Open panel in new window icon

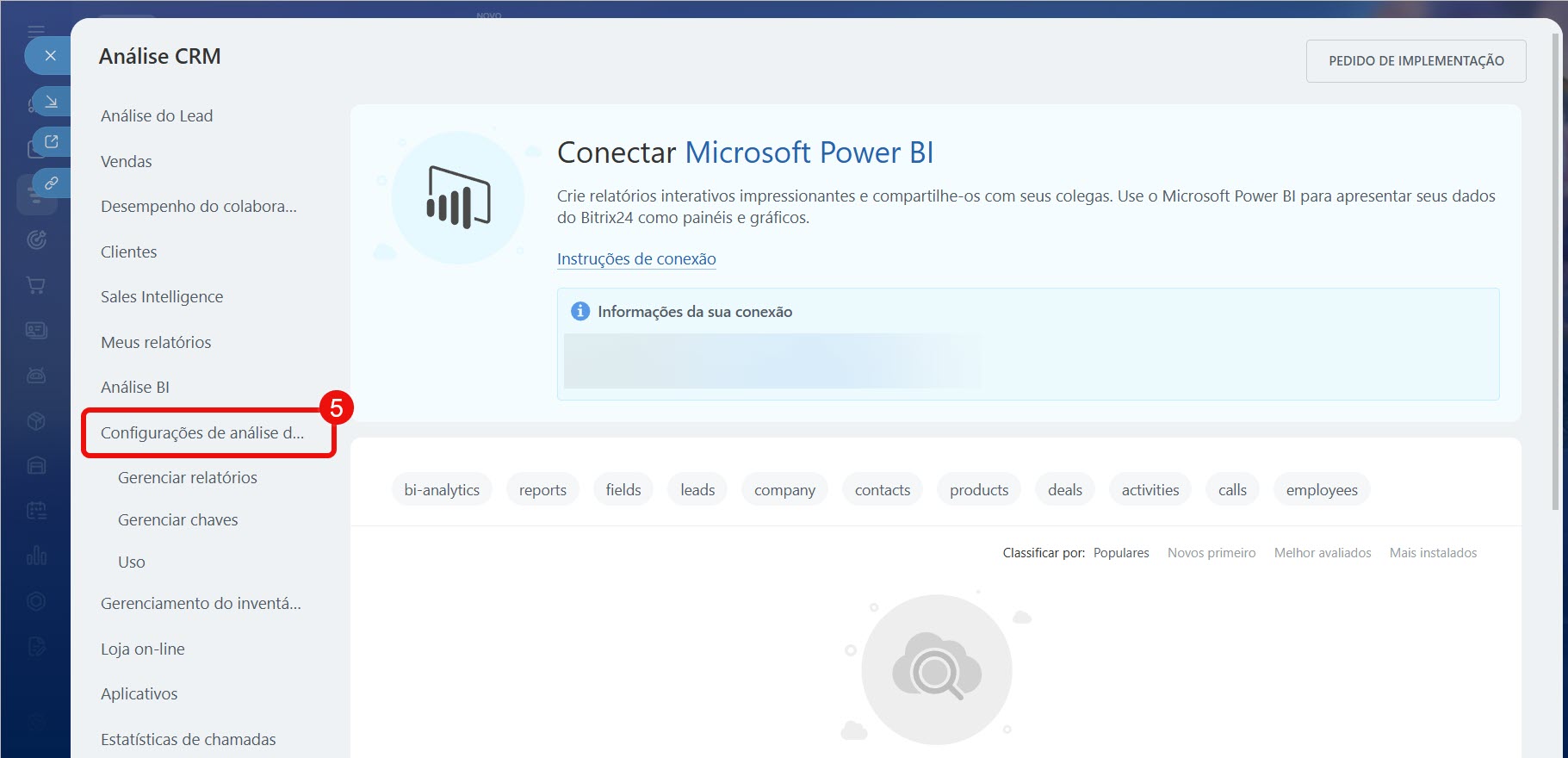(51, 142)
